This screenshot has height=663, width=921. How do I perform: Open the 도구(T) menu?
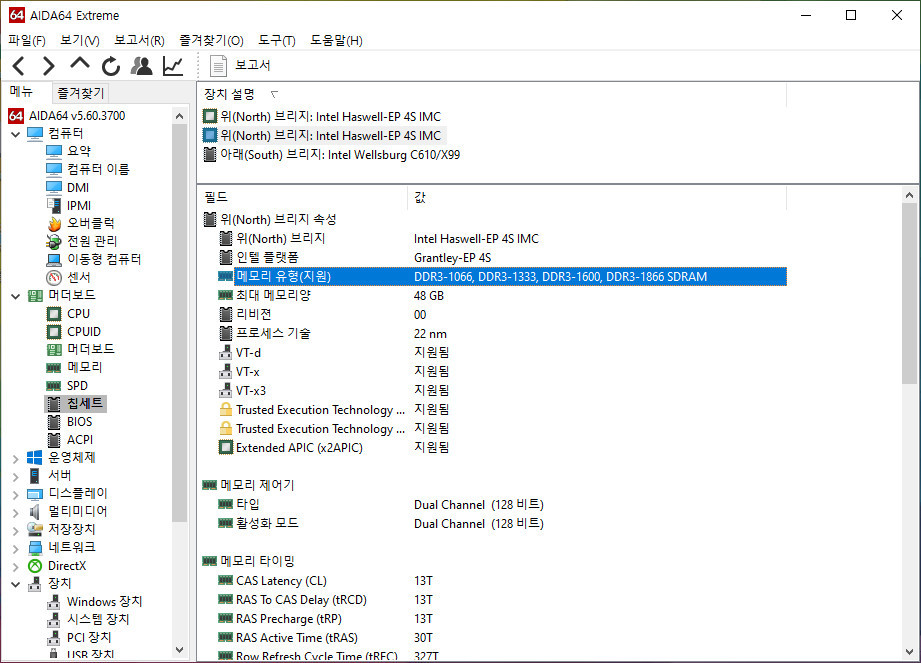click(x=277, y=41)
